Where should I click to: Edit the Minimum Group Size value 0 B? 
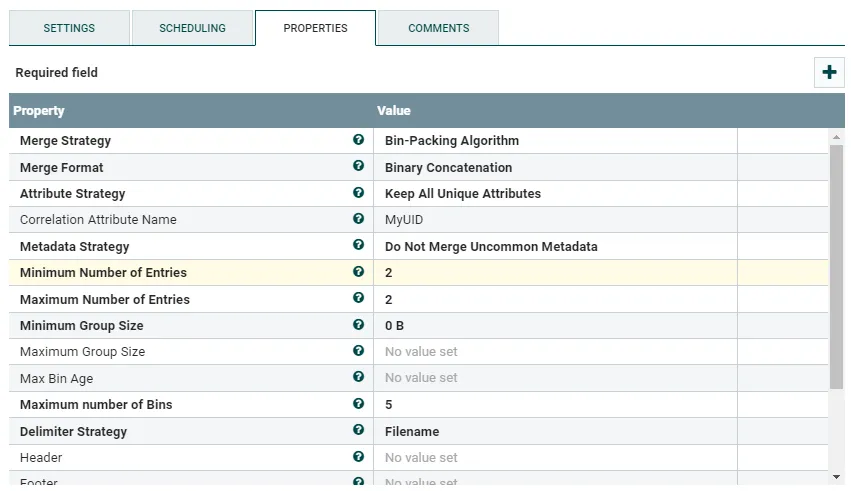pyautogui.click(x=395, y=326)
